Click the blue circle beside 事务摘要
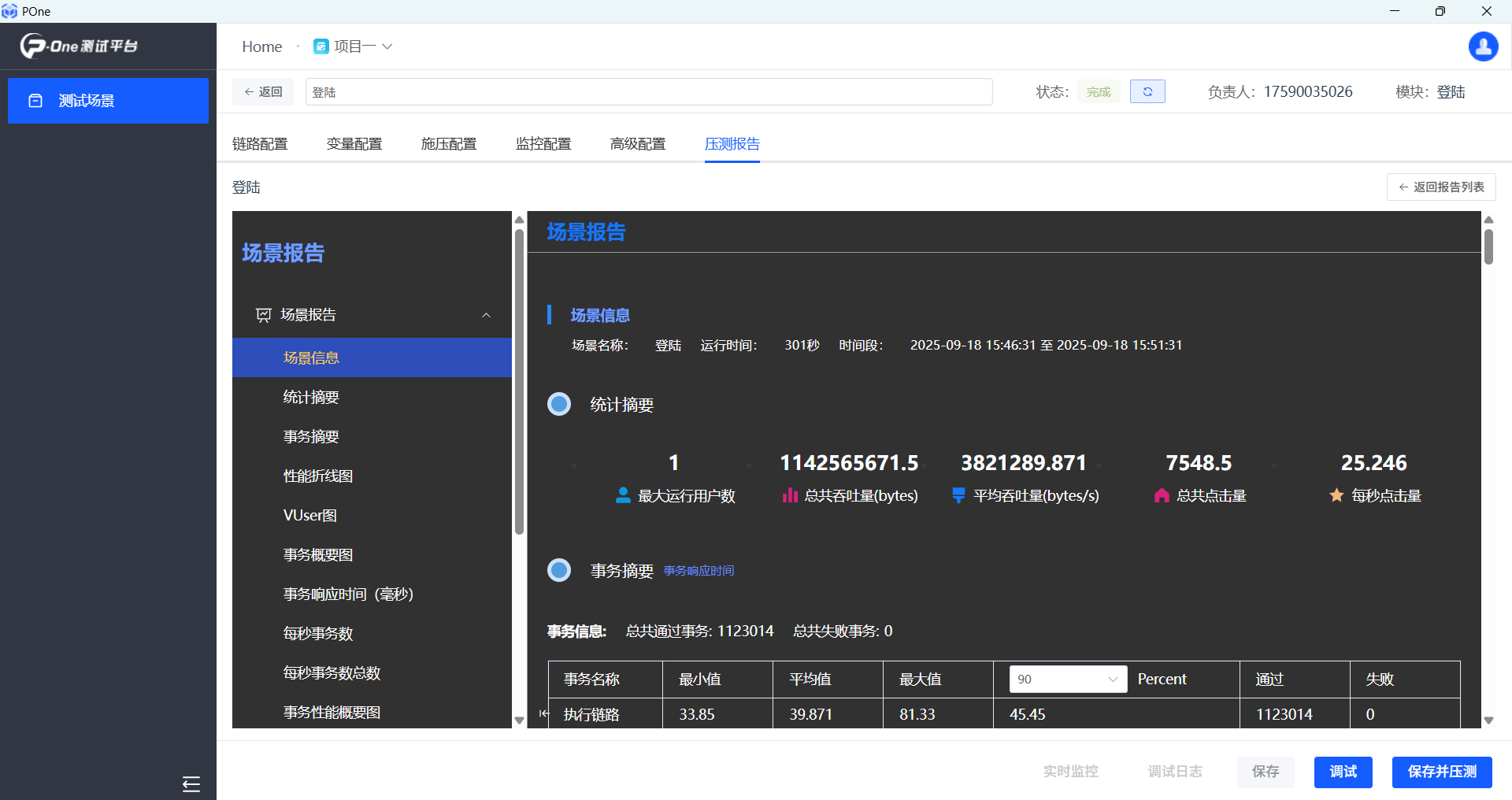Viewport: 1512px width, 800px height. (559, 570)
